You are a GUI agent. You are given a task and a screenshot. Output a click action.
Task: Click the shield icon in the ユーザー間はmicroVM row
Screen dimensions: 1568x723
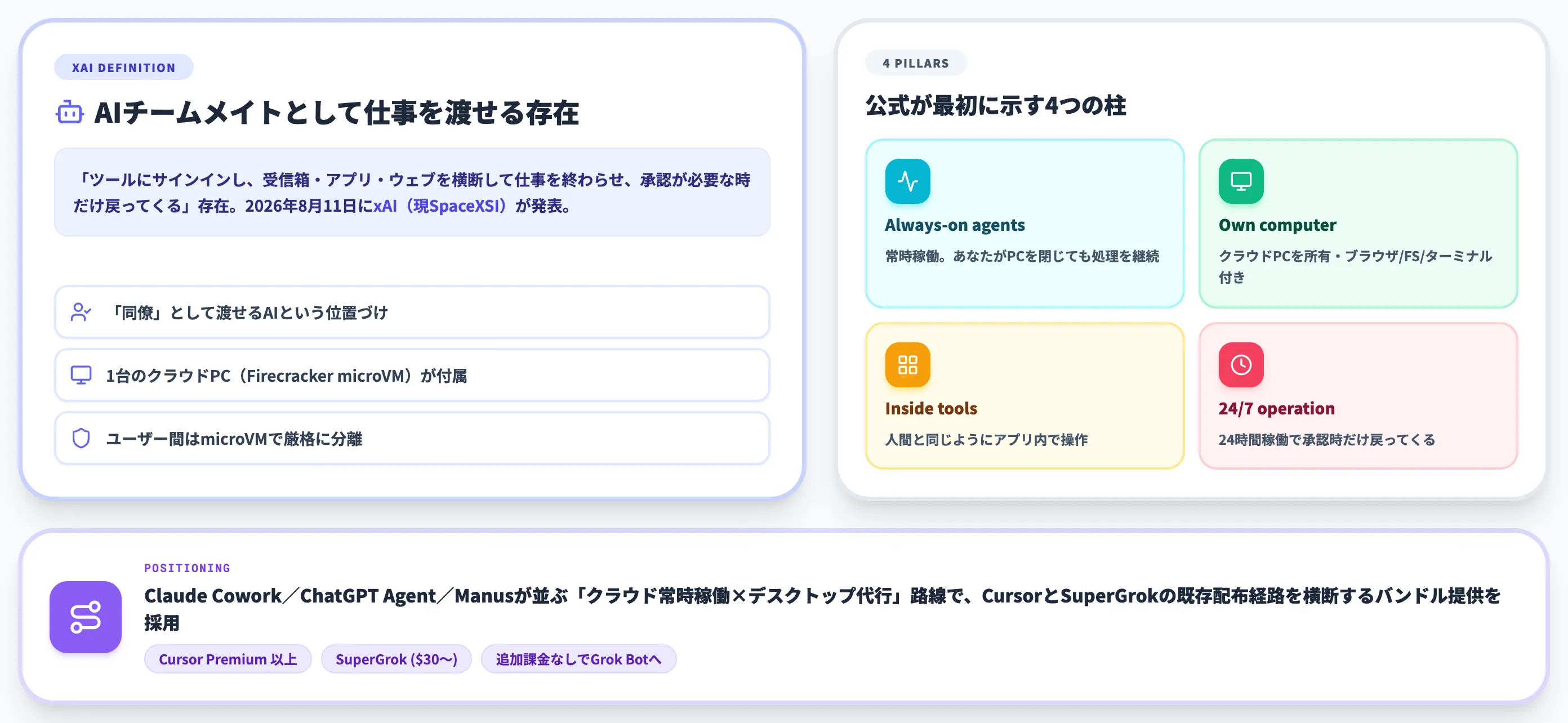(x=81, y=438)
